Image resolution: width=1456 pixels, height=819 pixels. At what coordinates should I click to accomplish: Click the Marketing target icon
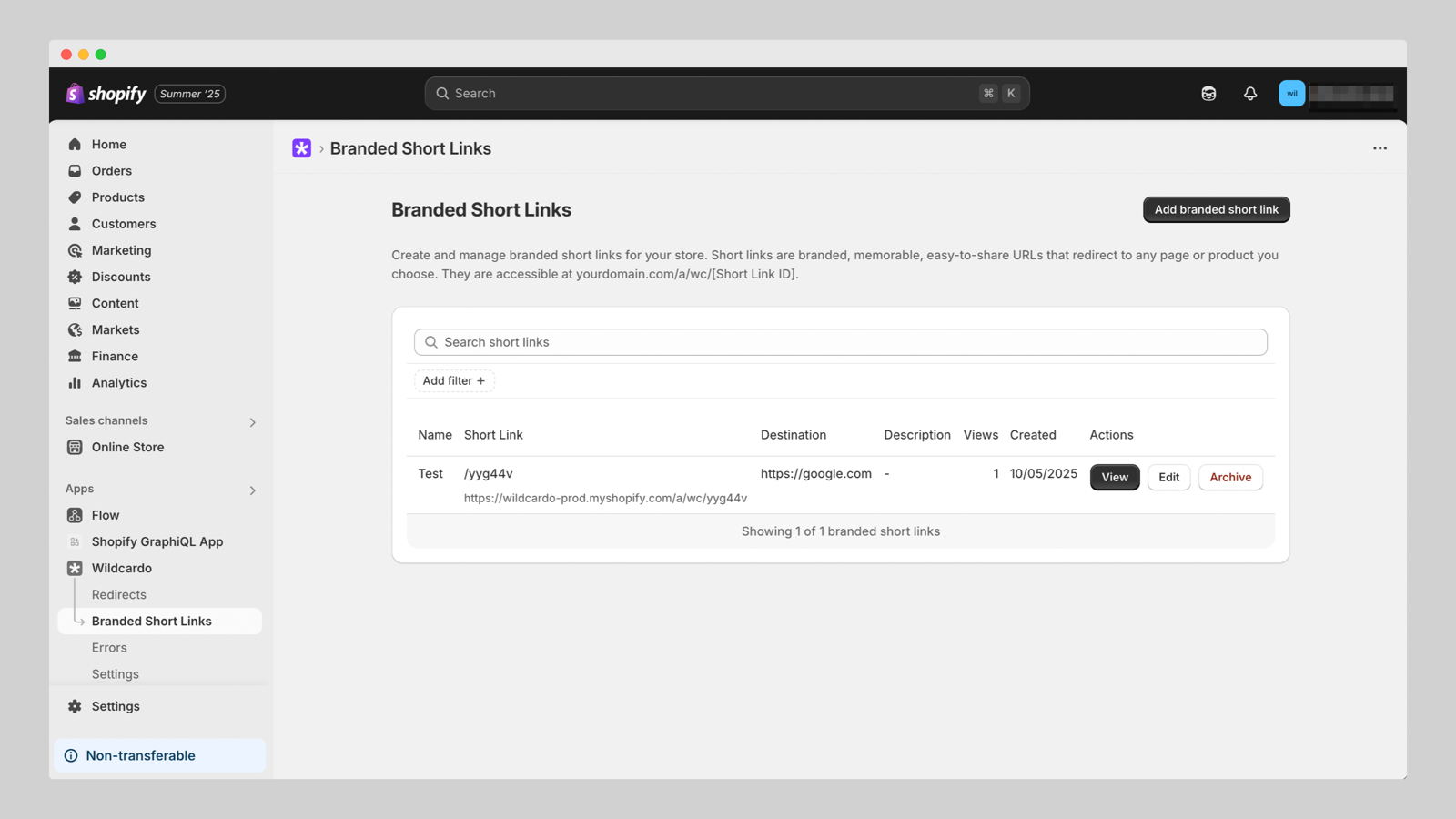coord(75,250)
